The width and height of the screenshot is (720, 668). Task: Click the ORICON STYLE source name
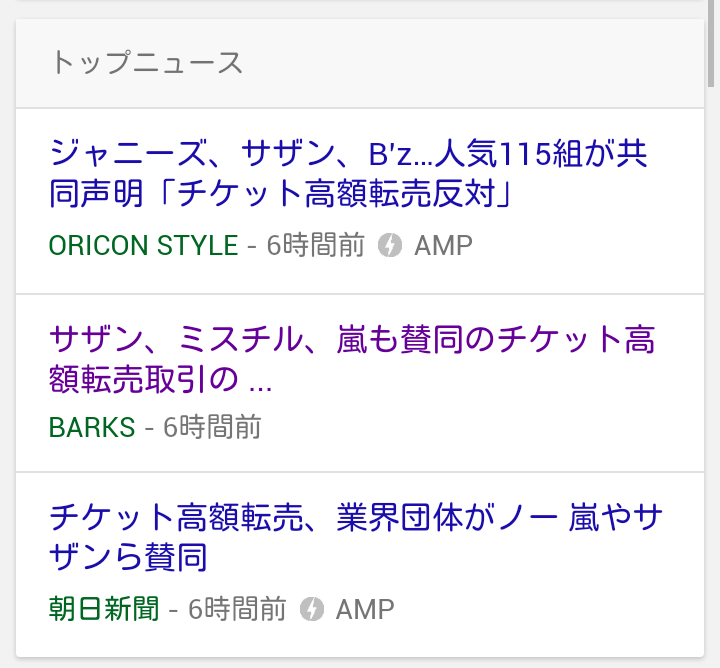[143, 245]
